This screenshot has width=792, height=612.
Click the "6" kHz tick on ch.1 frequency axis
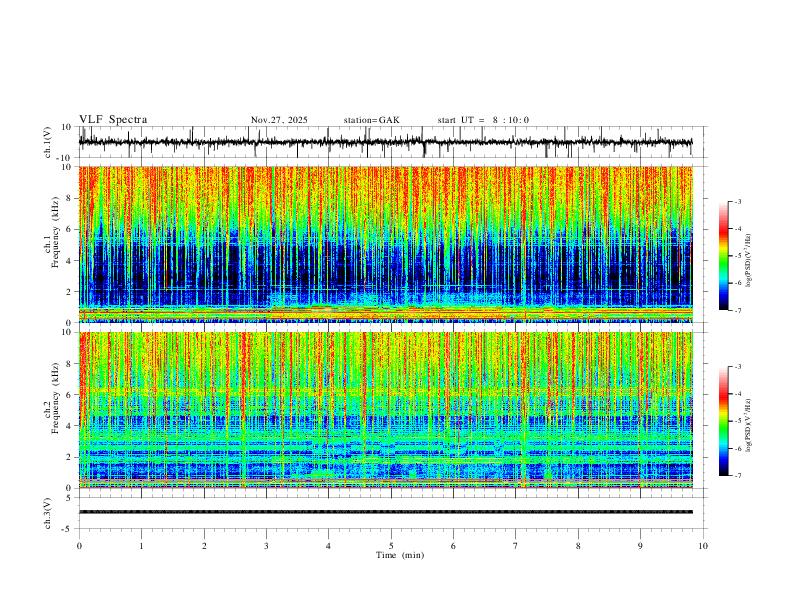coord(71,229)
